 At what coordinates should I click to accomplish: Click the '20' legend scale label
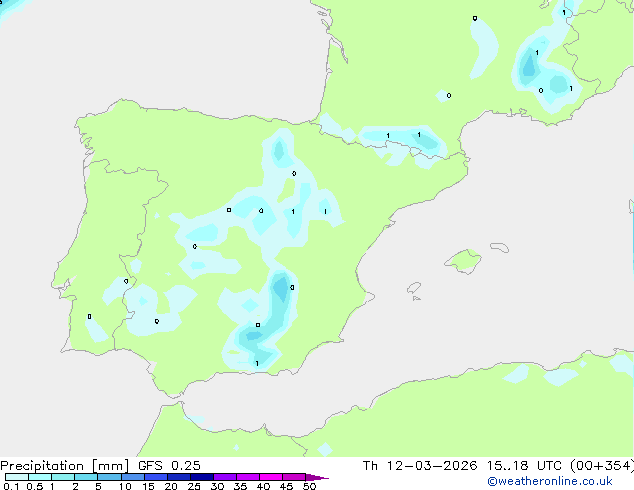tap(171, 486)
